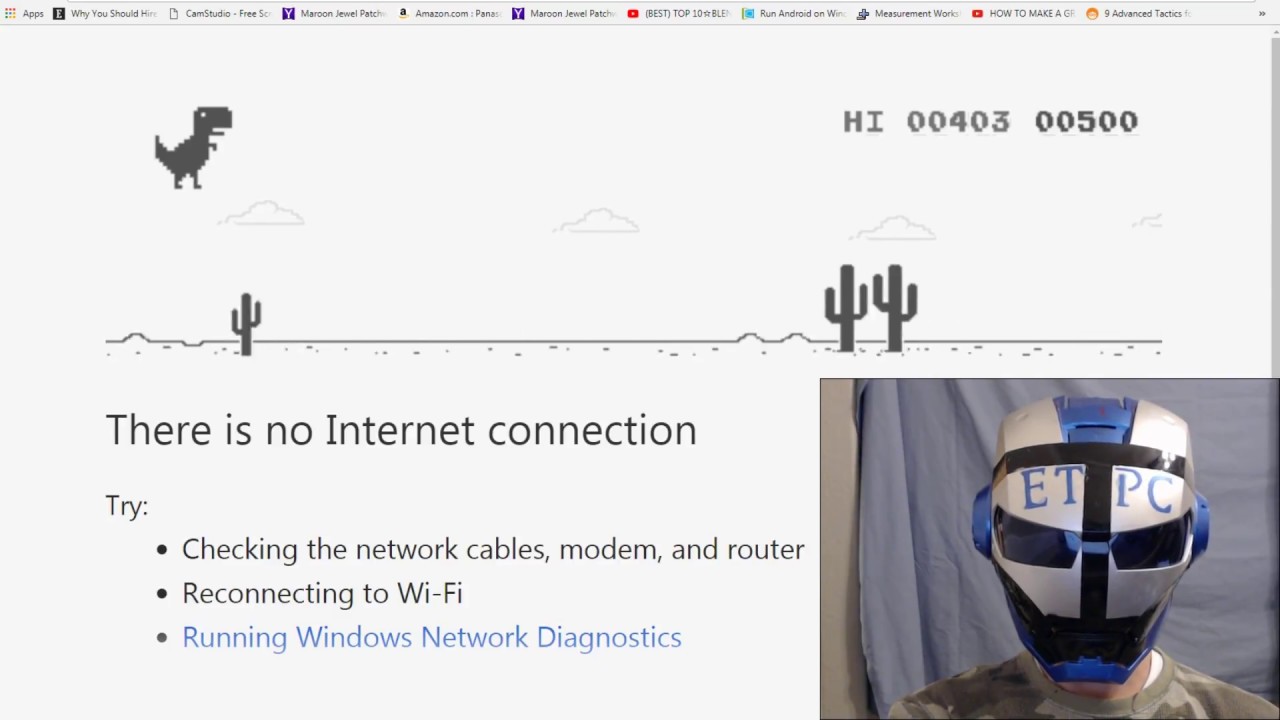Screen dimensions: 1280x720
Task: Open 'Run Android on Windows' bookmark
Action: 794,13
